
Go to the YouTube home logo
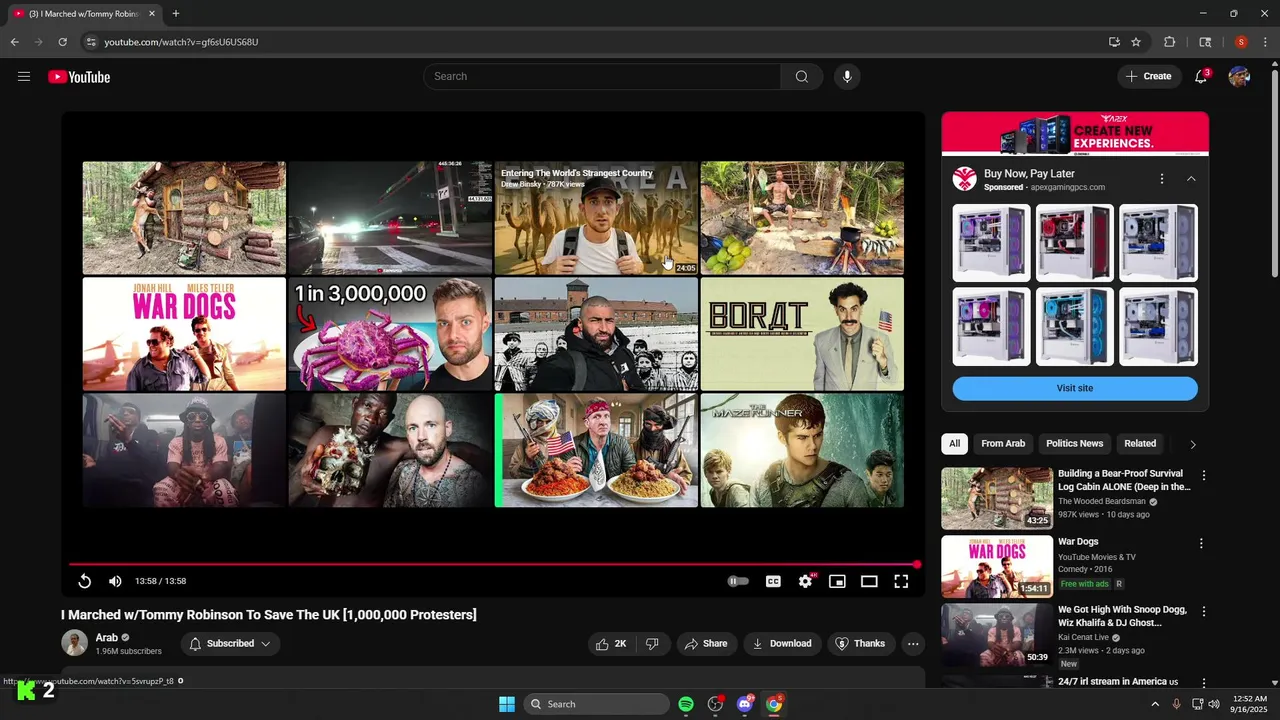(79, 77)
